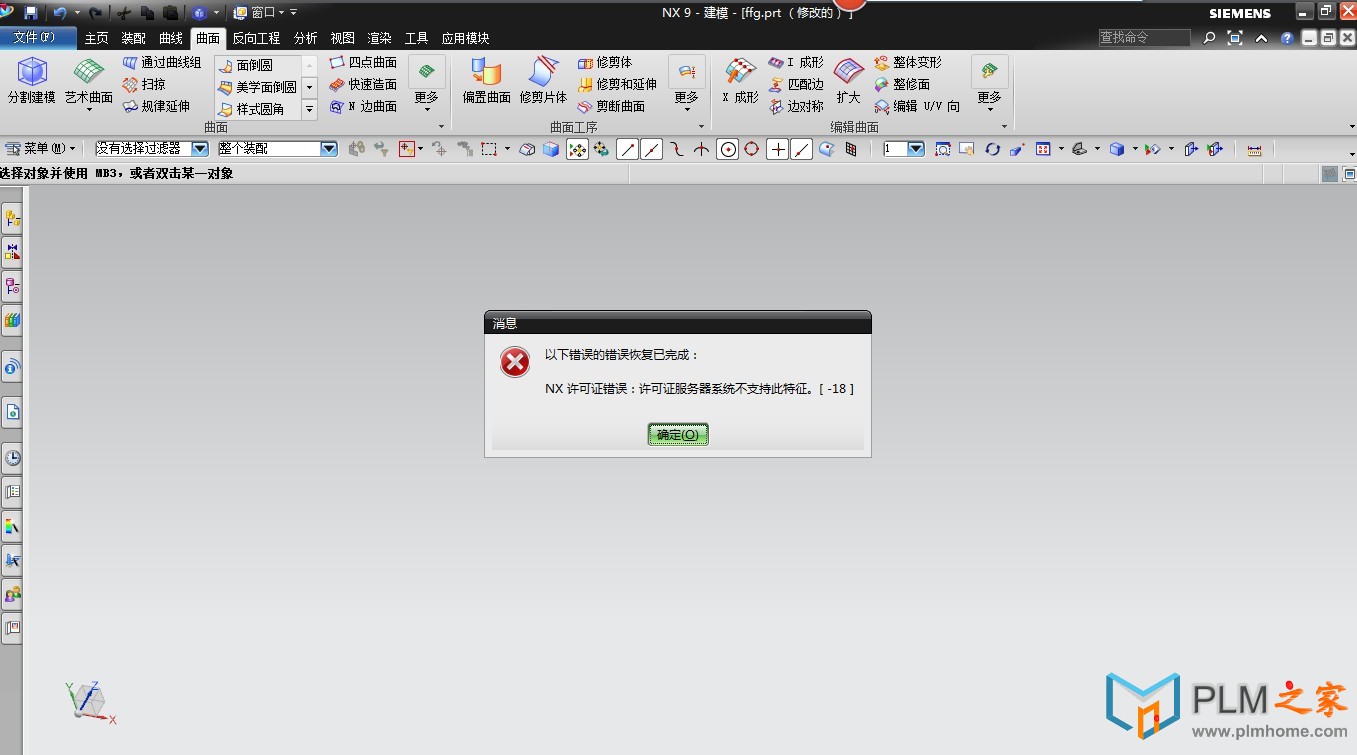This screenshot has height=755, width=1357.
Task: Confirm the error dialog with 确定(O)
Action: point(678,434)
